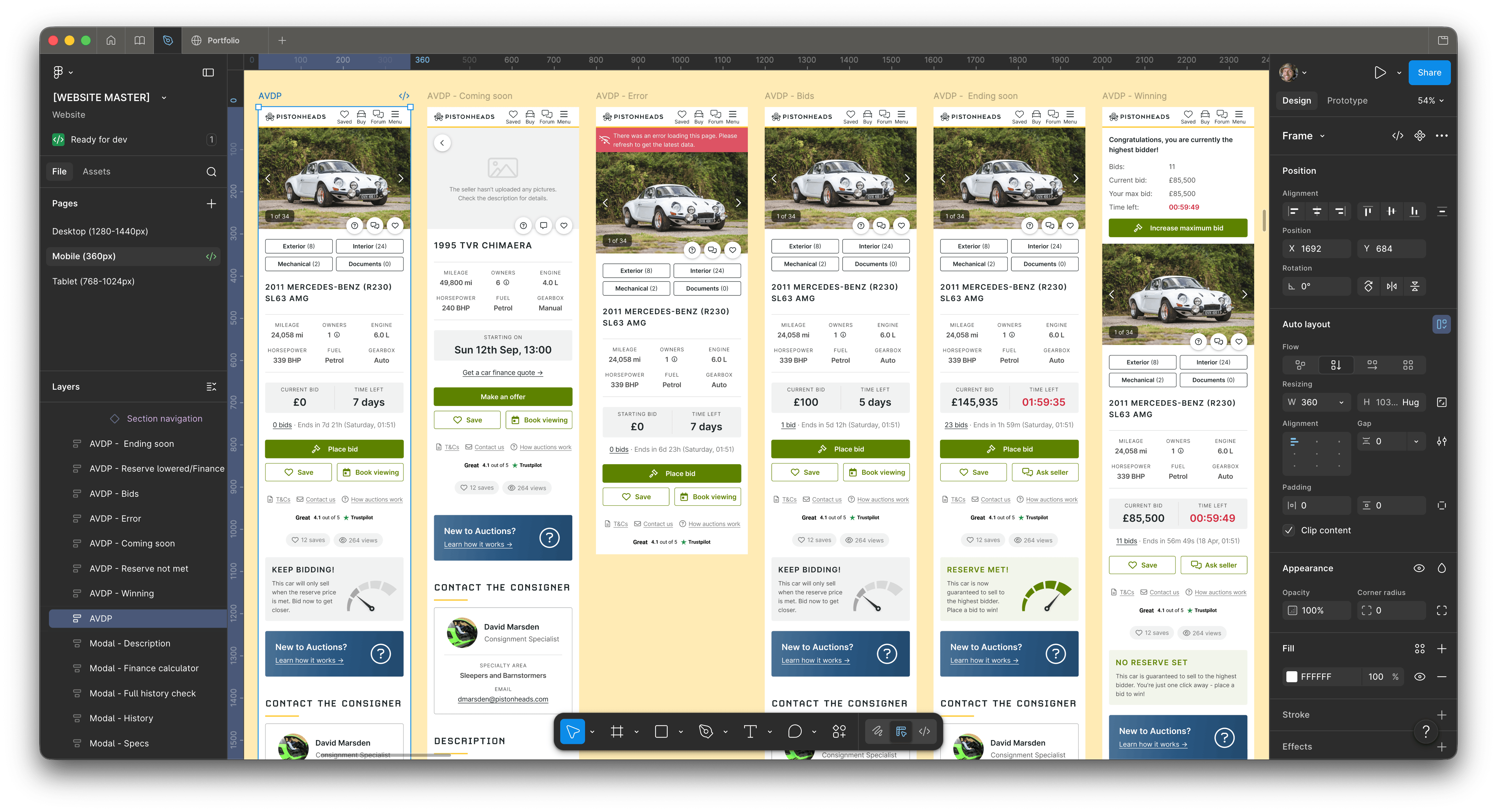Image resolution: width=1497 pixels, height=812 pixels.
Task: Toggle individual padding icon in the Padding row
Action: point(1442,505)
